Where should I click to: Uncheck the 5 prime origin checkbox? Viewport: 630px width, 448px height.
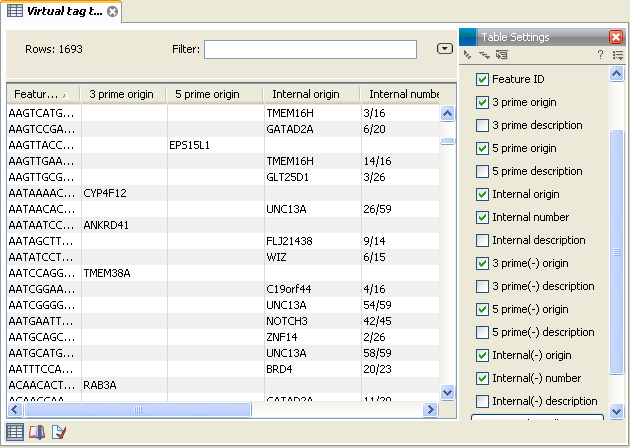point(482,148)
